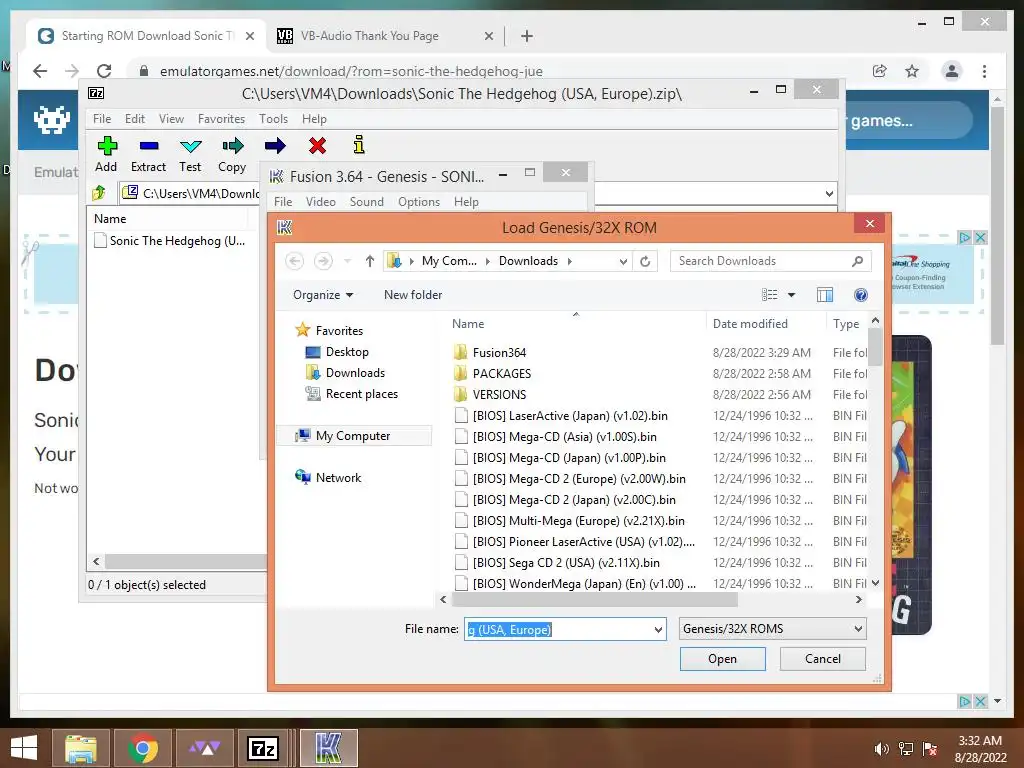Open the Fusion Video menu

pyautogui.click(x=321, y=202)
